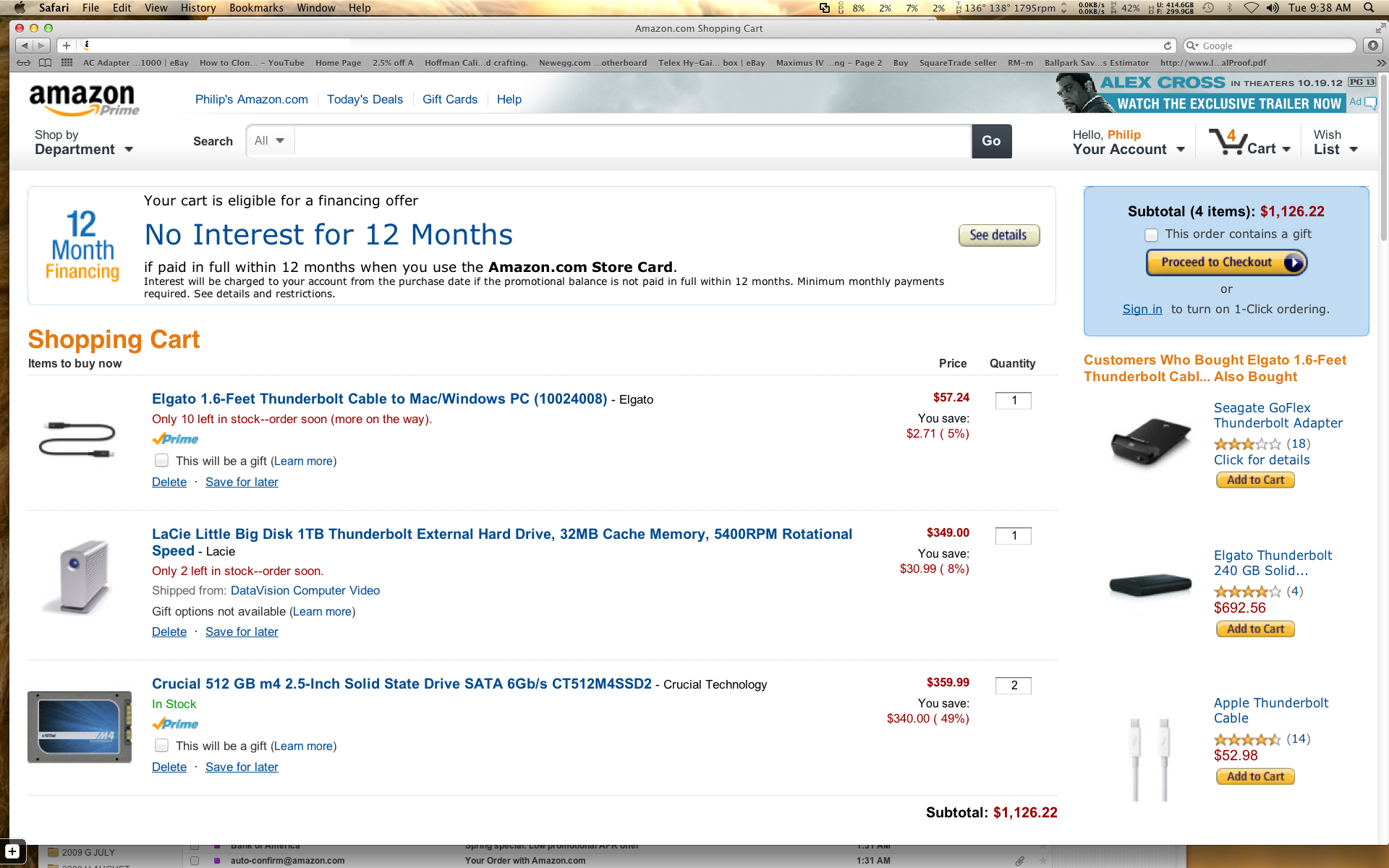Open Today's Deals link
The height and width of the screenshot is (868, 1389).
(x=365, y=100)
